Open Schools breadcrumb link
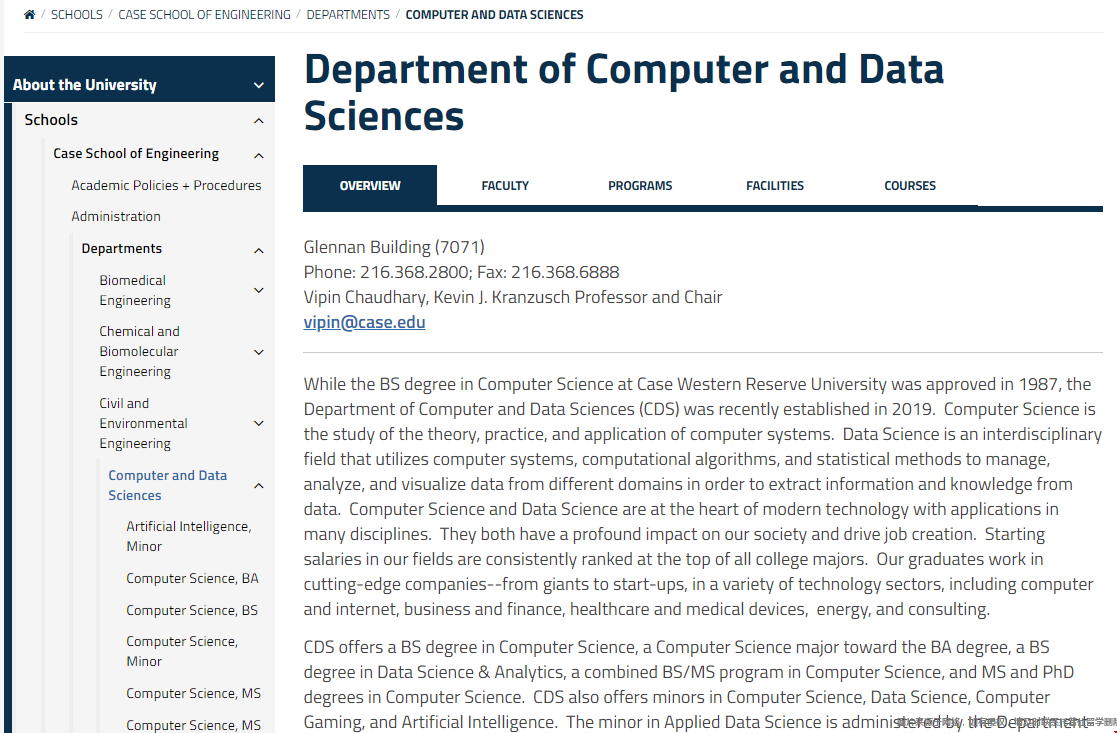Viewport: 1117px width, 733px height. (77, 15)
